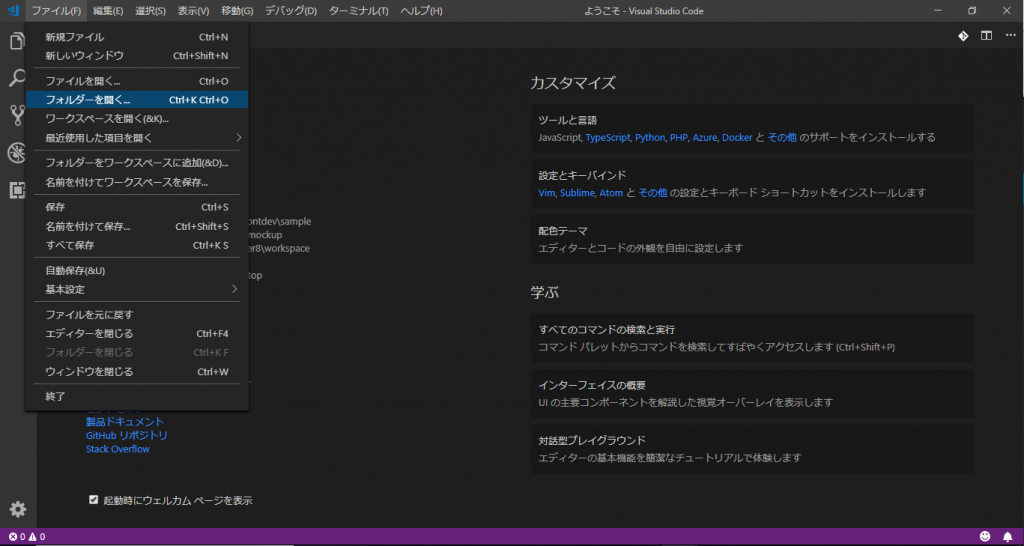The height and width of the screenshot is (546, 1024).
Task: Open the Debug view icon
Action: pyautogui.click(x=17, y=153)
